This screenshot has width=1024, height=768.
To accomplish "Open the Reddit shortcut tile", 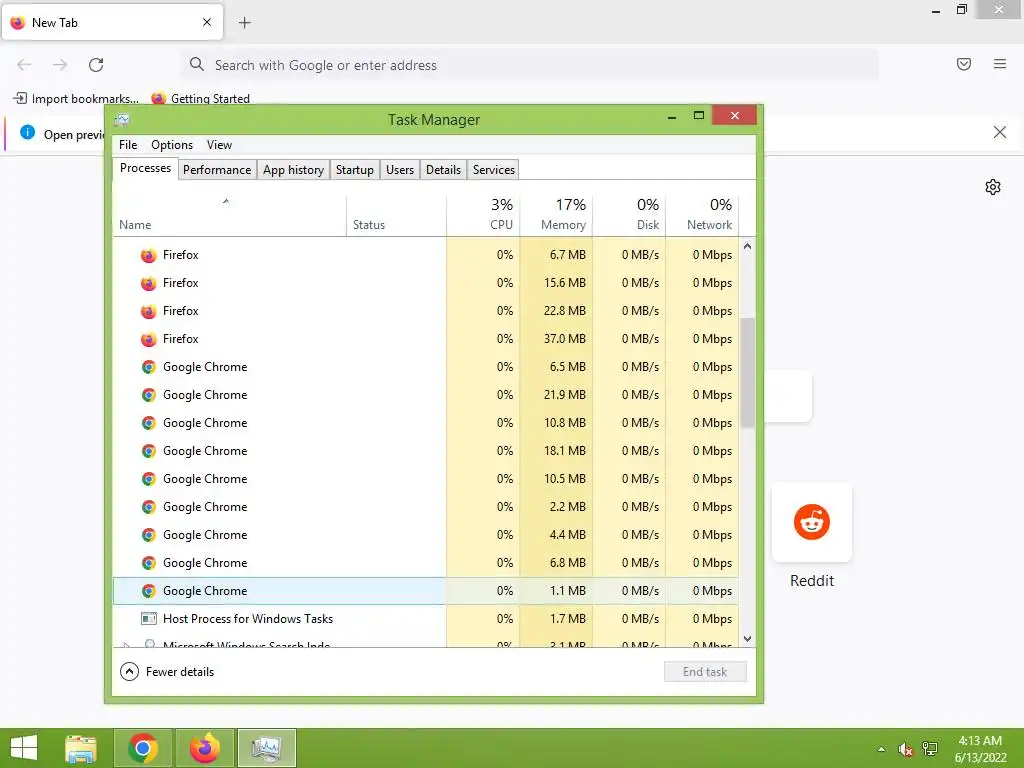I will 812,522.
